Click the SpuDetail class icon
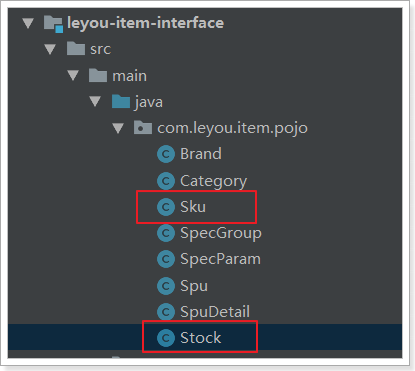Screen dimensions: 415x371 [166, 312]
